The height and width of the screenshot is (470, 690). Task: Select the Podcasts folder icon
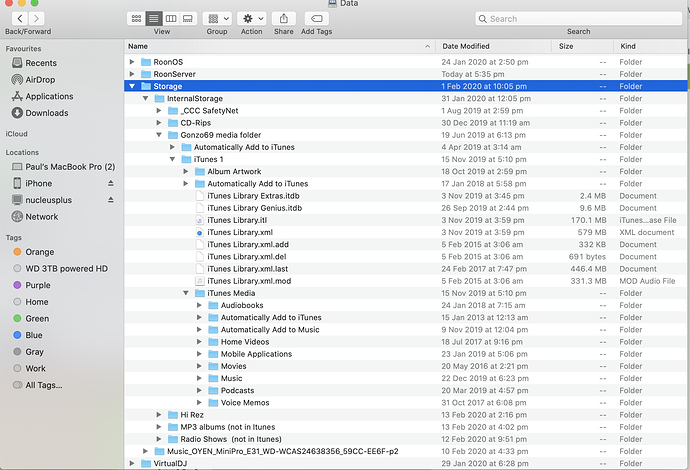point(213,390)
